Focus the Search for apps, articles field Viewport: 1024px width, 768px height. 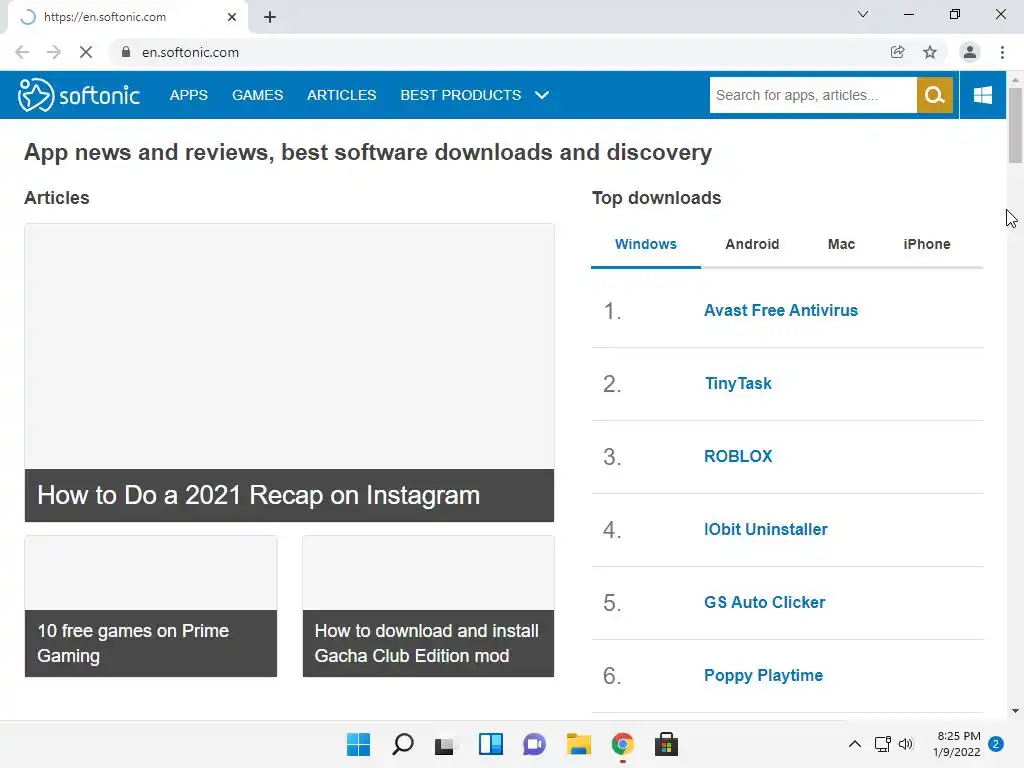coord(813,95)
